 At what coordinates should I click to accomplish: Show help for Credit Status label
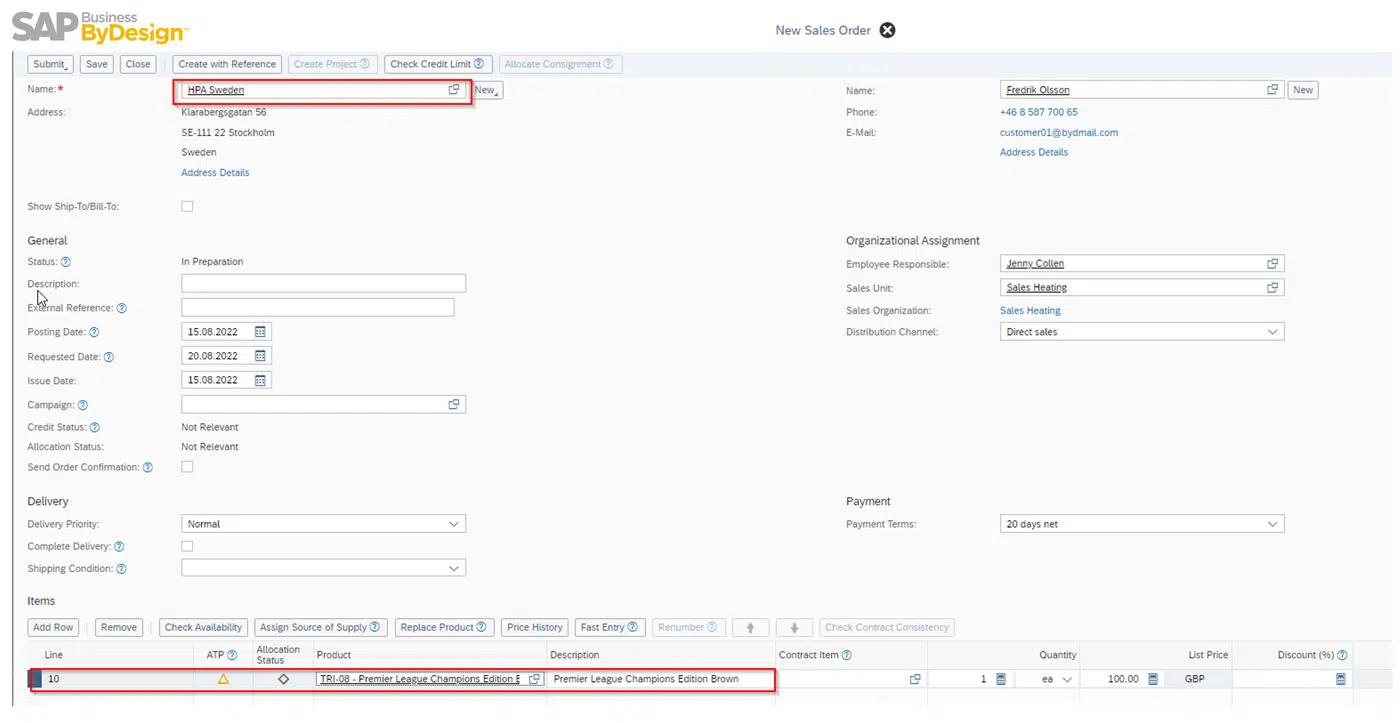(x=95, y=427)
